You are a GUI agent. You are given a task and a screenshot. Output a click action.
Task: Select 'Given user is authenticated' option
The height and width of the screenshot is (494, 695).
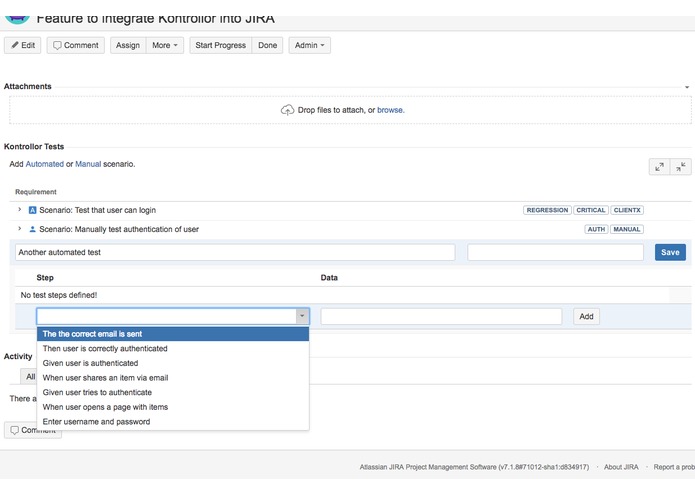point(173,363)
